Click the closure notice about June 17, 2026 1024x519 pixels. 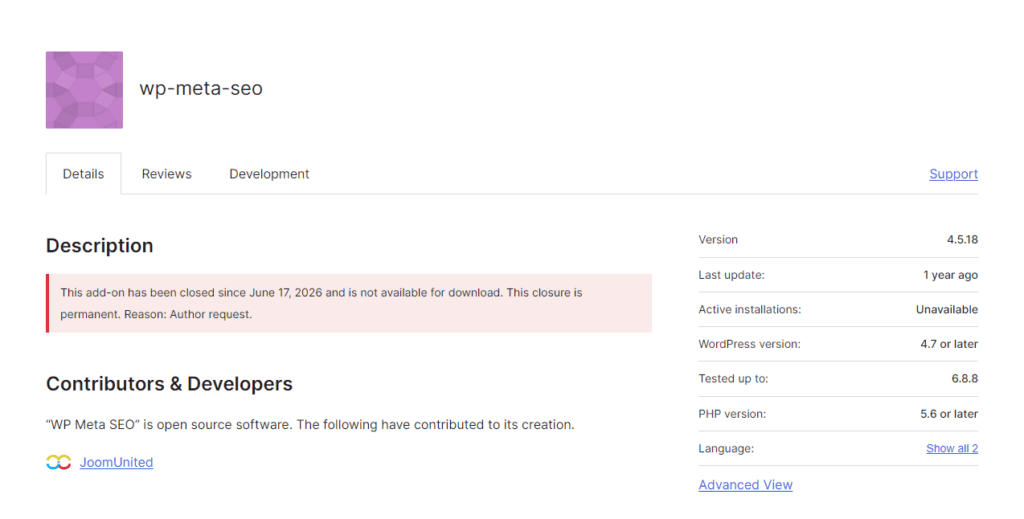349,303
